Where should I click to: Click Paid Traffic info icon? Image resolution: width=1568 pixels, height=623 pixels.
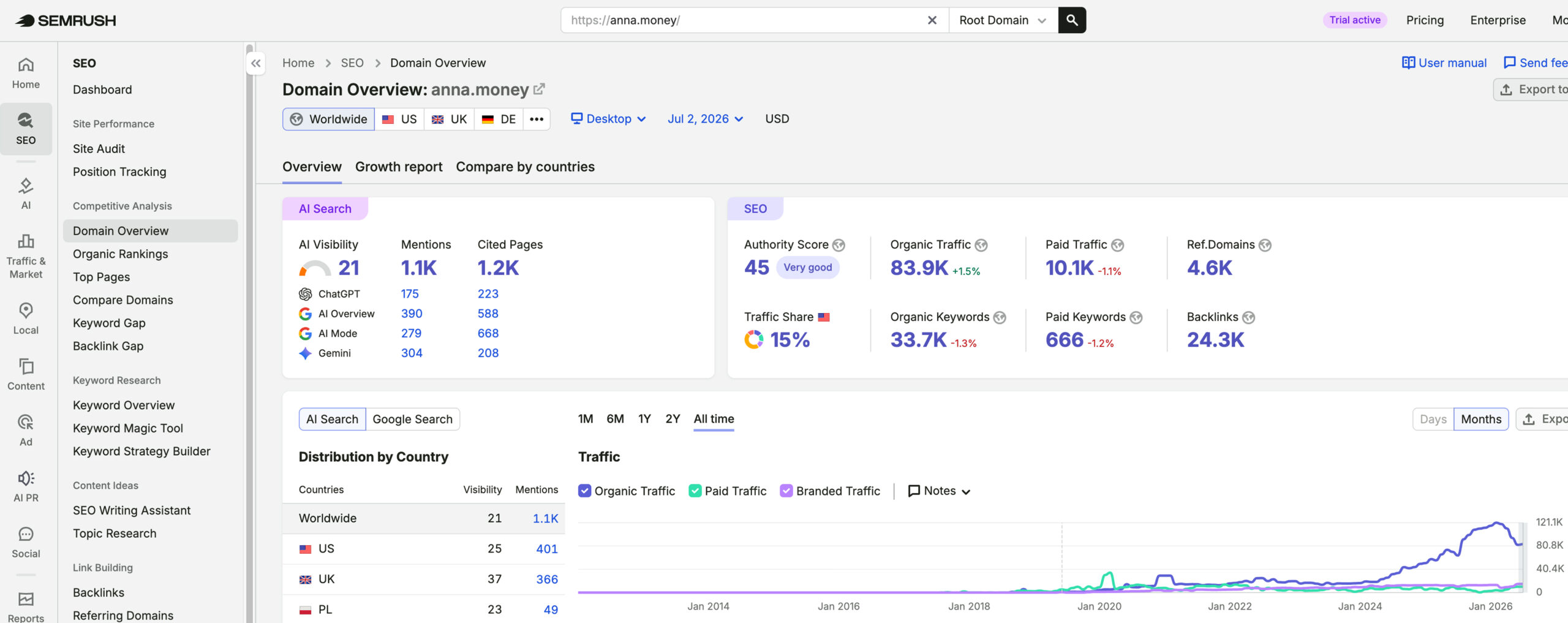(1118, 245)
